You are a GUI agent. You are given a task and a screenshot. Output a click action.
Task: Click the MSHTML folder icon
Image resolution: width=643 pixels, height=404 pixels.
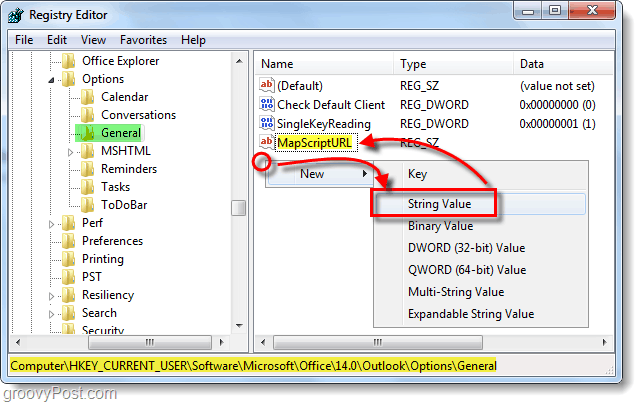87,151
